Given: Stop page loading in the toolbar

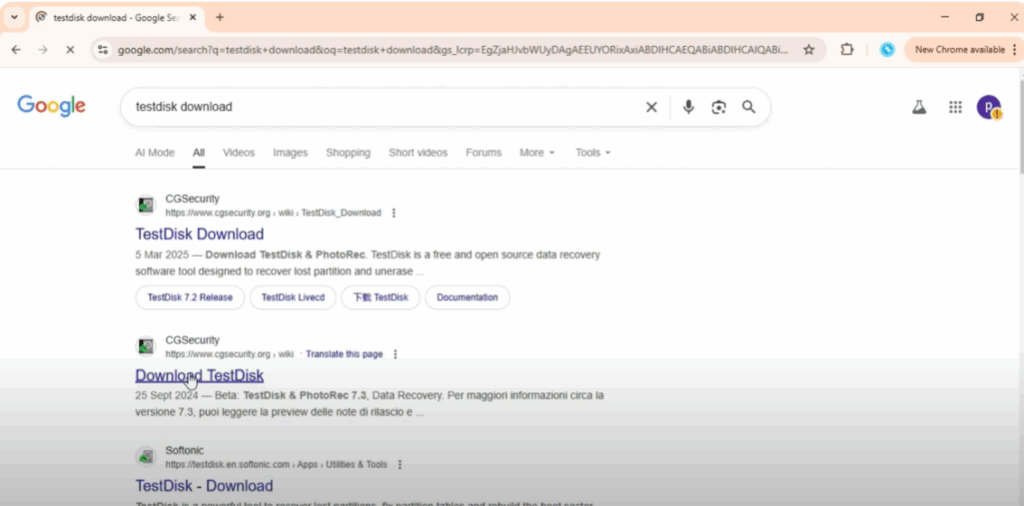Looking at the screenshot, I should [69, 50].
